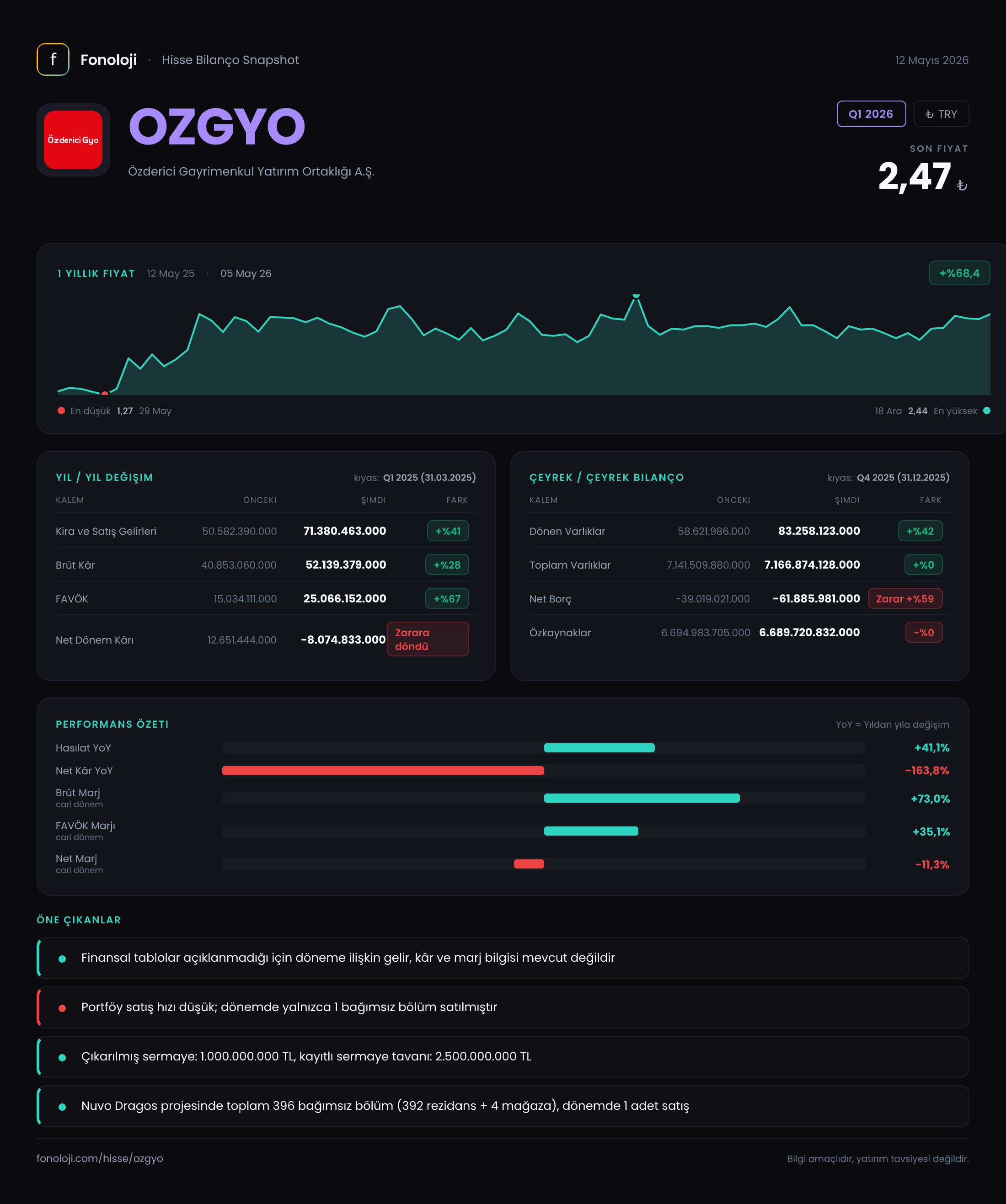Image resolution: width=1006 pixels, height=1204 pixels.
Task: Click the 'Q4 2025 (31.12.2025)' comparison label
Action: tap(903, 478)
